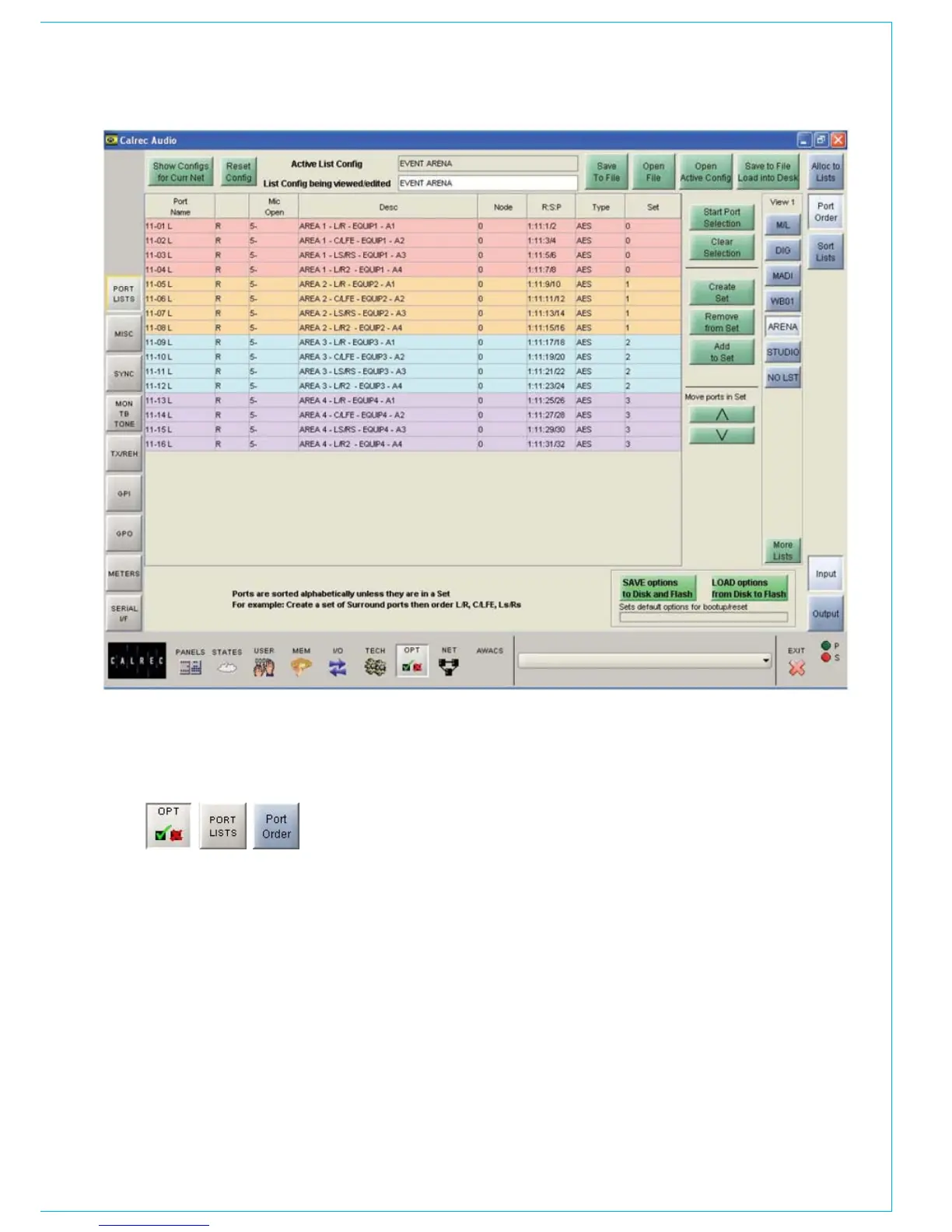Open the USER hands icon

tap(264, 661)
